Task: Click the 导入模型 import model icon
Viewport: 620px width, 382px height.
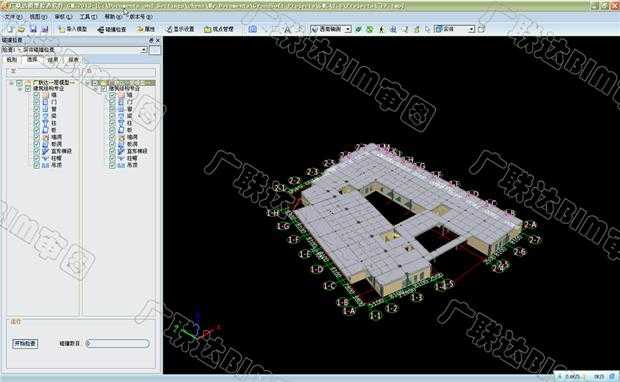Action: click(72, 29)
